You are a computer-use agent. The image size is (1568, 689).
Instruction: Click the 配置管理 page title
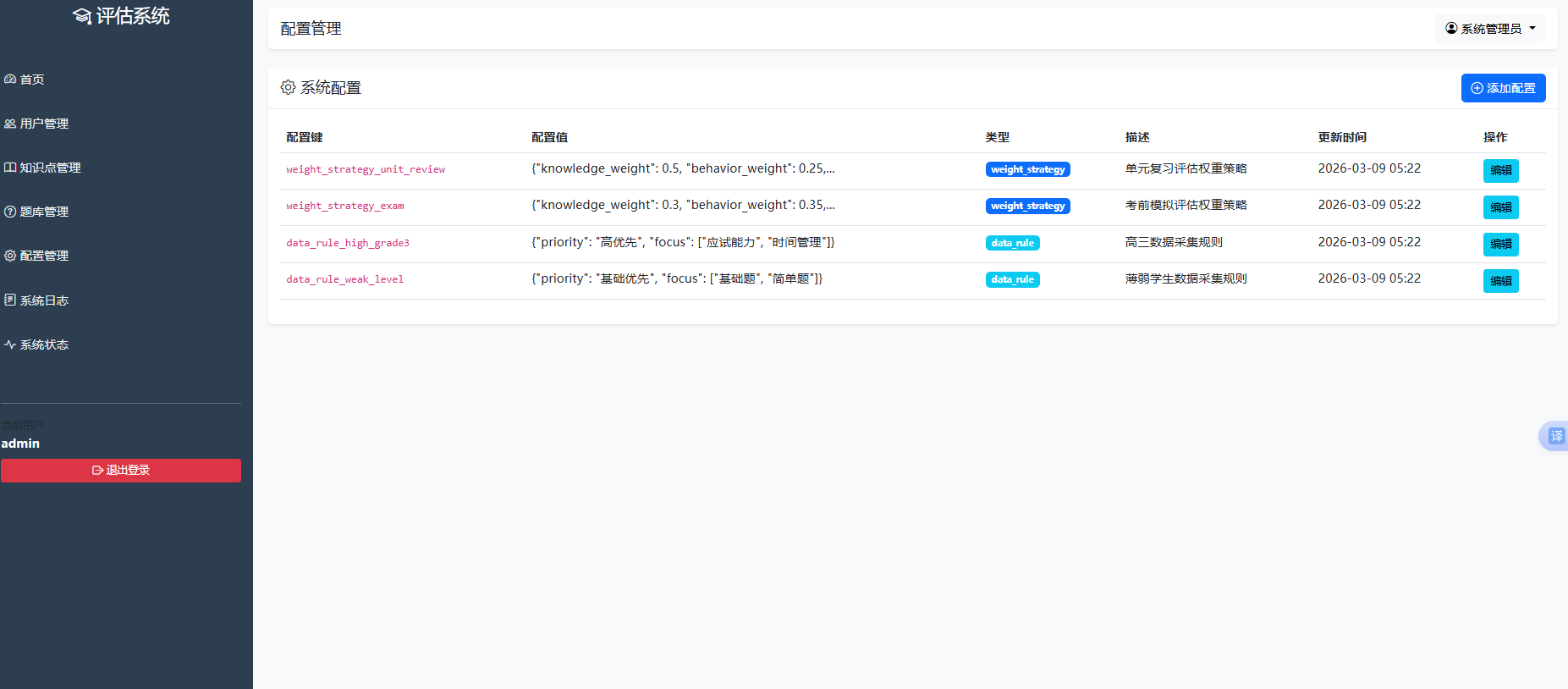311,29
